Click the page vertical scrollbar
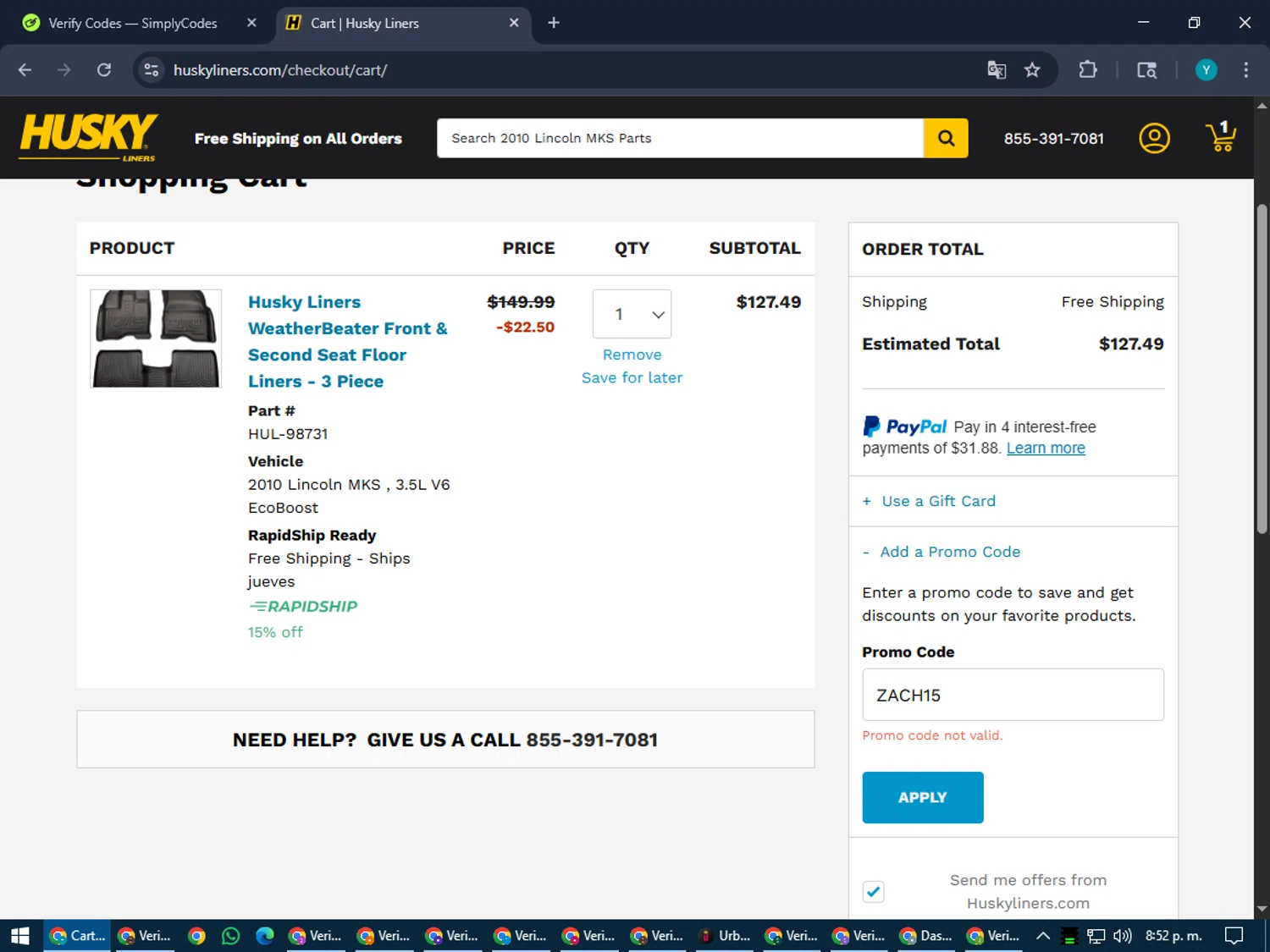This screenshot has width=1270, height=952. pos(1262,368)
